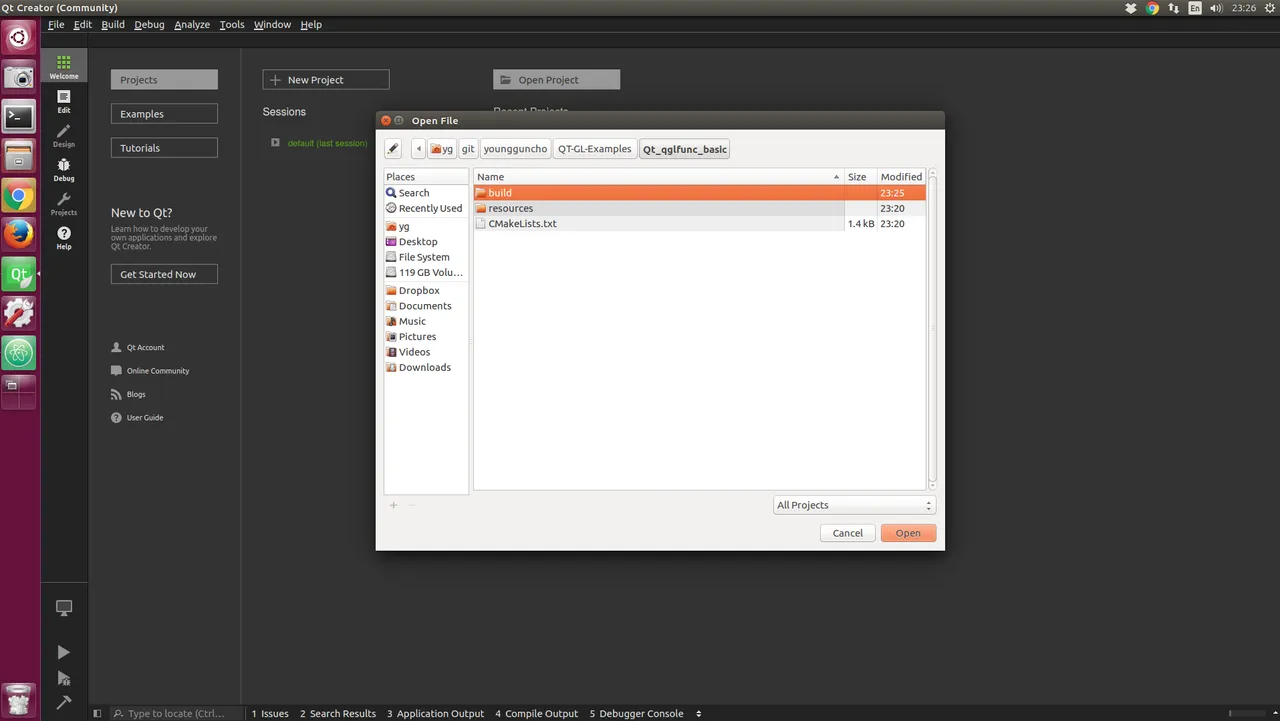Click the Cancel button in dialog

tap(848, 533)
